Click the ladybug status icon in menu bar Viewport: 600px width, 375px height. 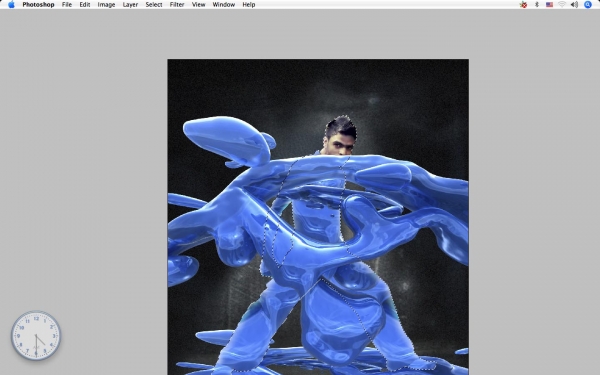523,5
